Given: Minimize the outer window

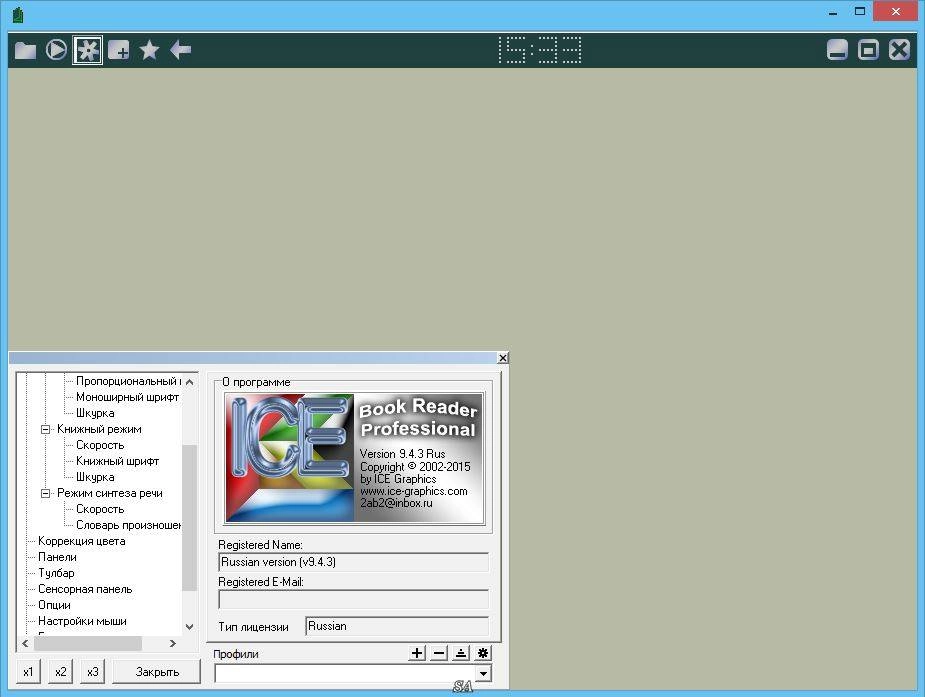Looking at the screenshot, I should pos(832,12).
